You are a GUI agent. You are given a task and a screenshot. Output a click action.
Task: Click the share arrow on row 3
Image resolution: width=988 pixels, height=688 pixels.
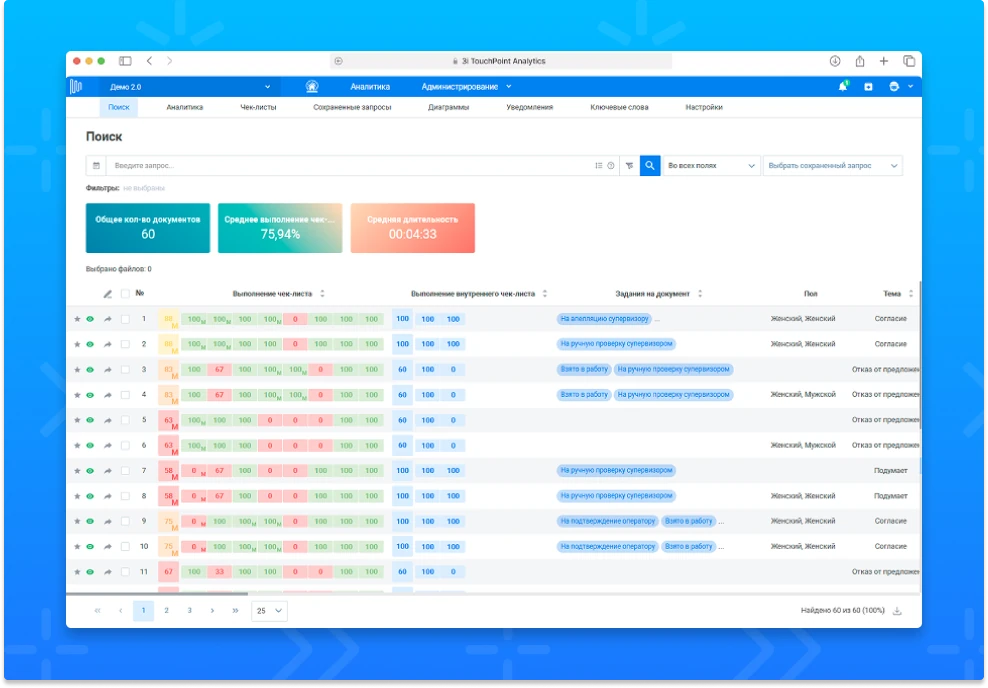(x=107, y=370)
